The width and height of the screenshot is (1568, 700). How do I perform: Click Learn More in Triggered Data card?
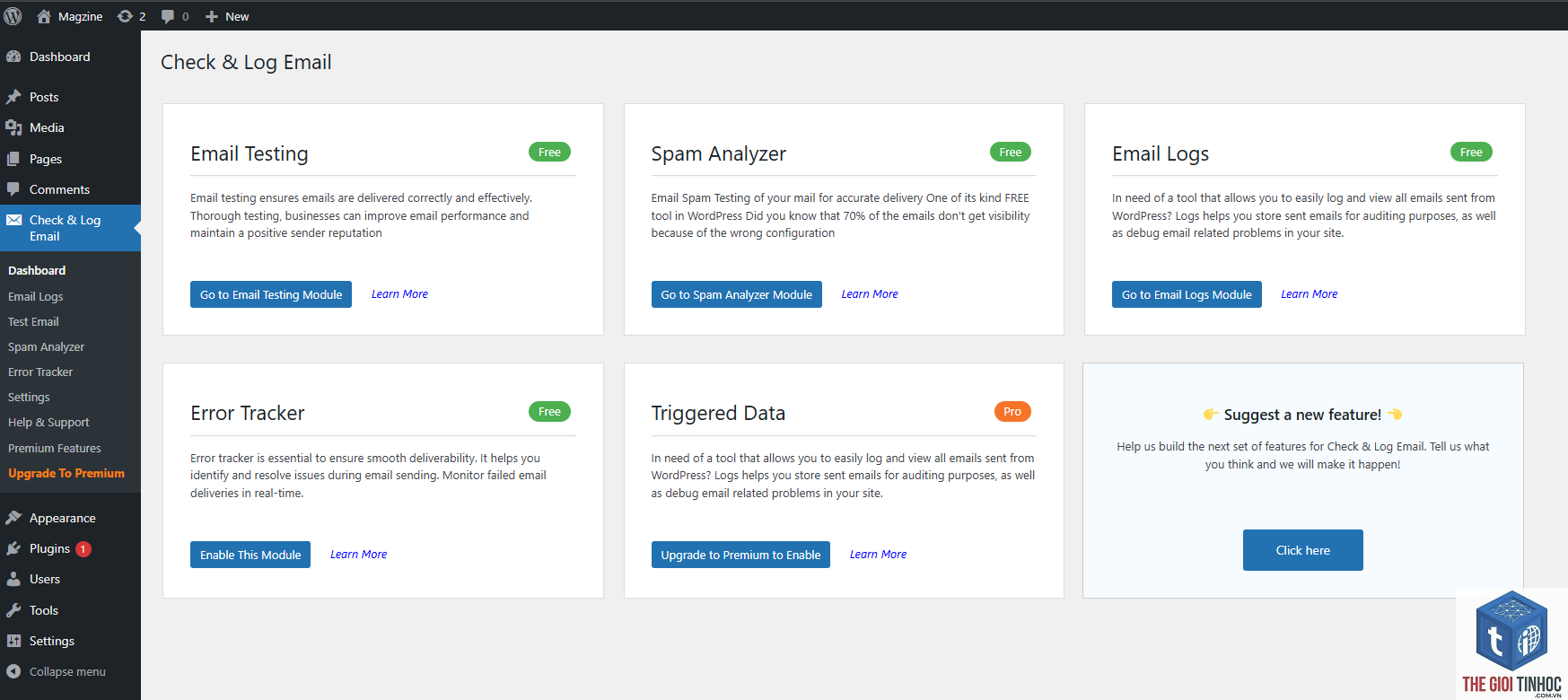coord(879,554)
